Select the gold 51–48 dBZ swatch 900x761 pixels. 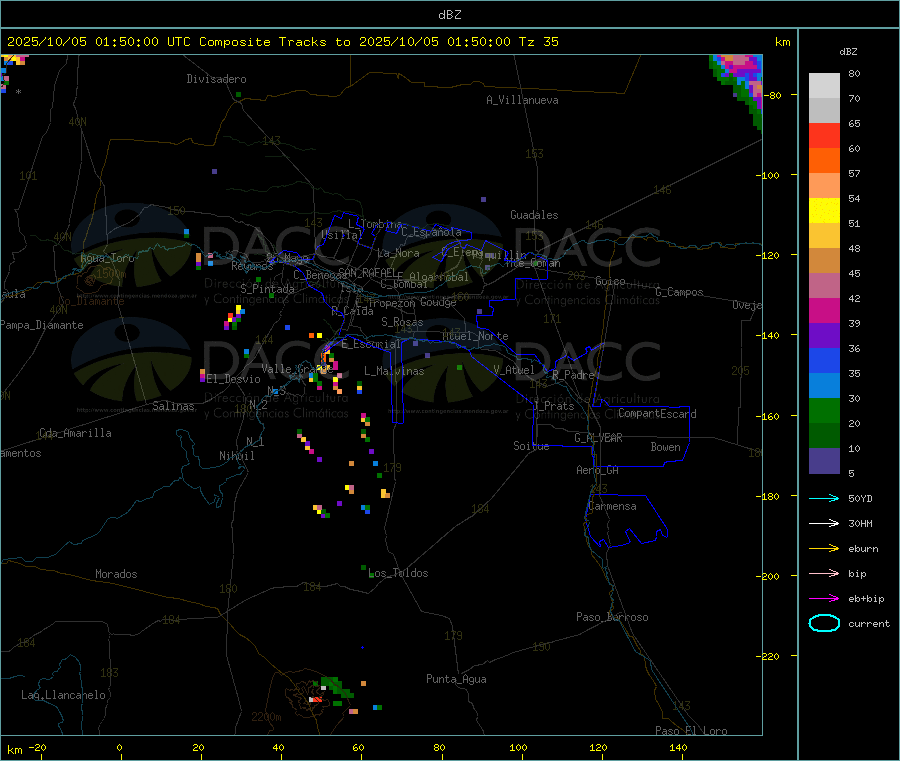click(x=824, y=236)
